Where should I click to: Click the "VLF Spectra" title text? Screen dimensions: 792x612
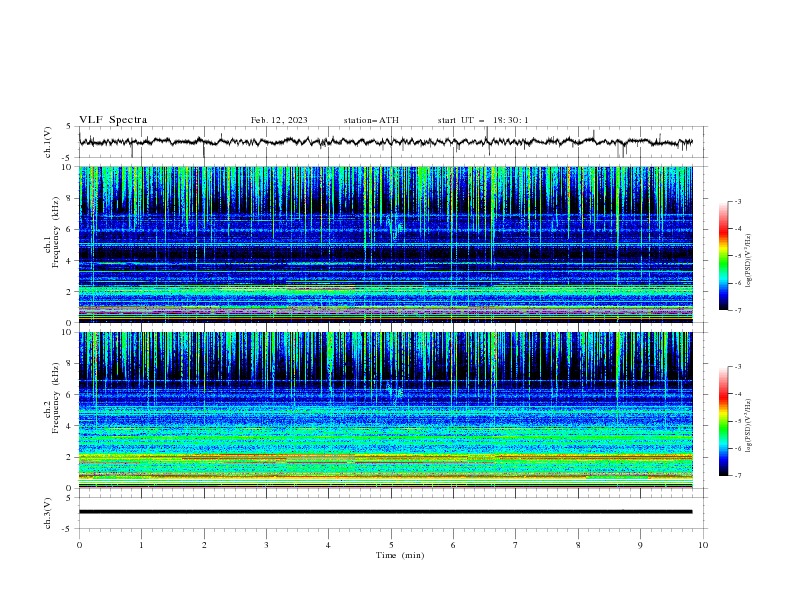pos(113,120)
